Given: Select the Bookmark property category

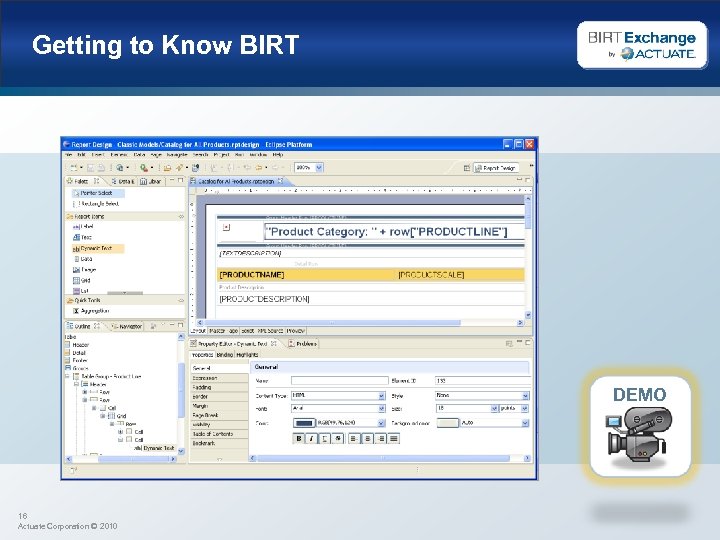Looking at the screenshot, I should 219,443.
